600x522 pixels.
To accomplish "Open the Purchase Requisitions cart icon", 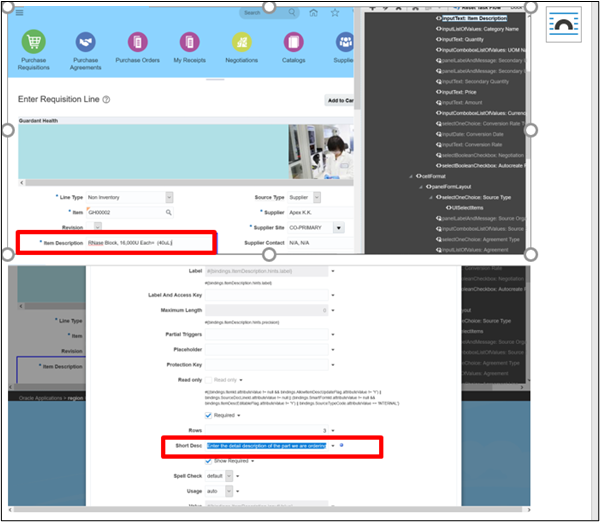I will point(35,42).
